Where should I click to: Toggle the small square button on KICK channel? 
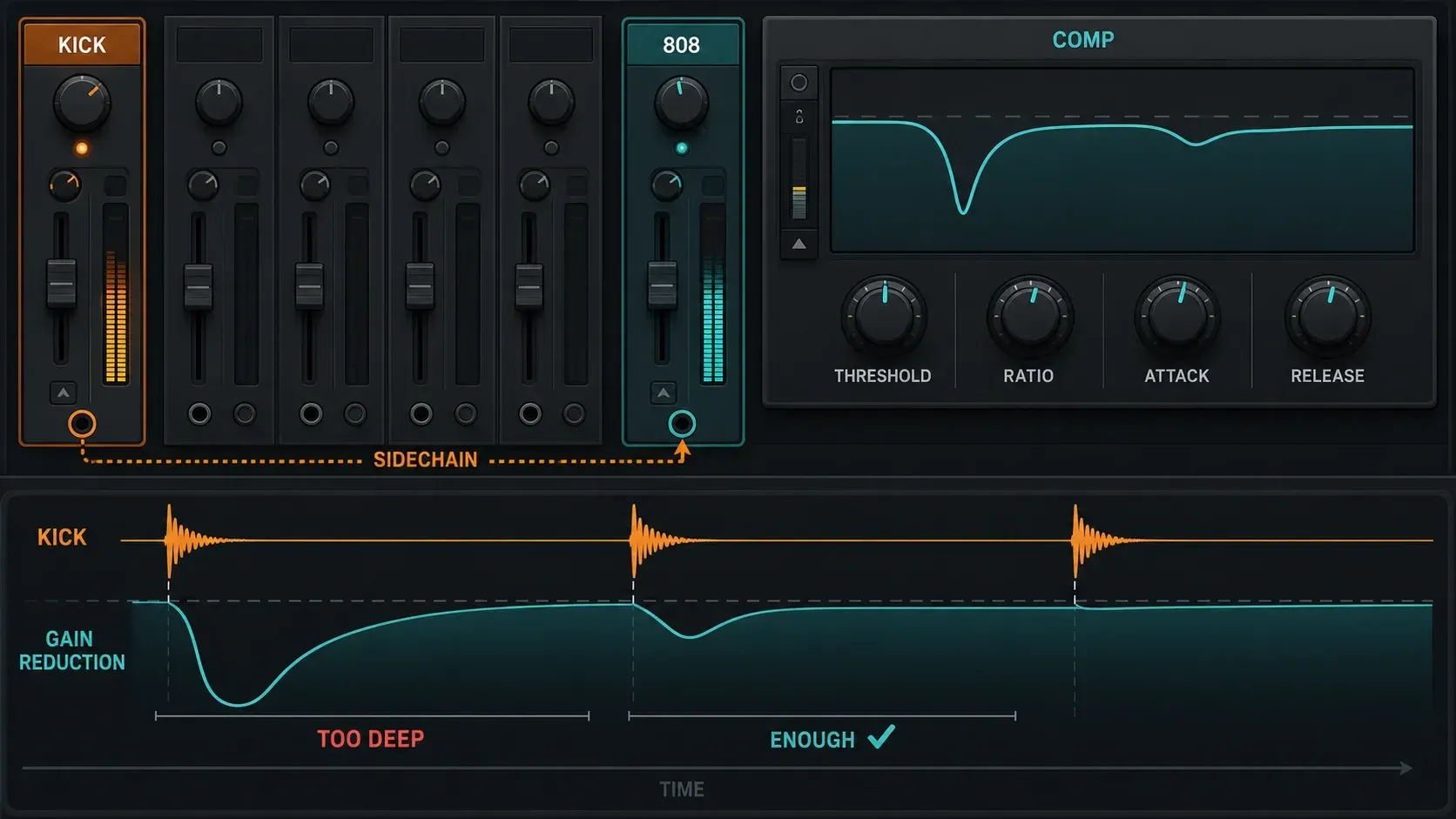pyautogui.click(x=115, y=185)
